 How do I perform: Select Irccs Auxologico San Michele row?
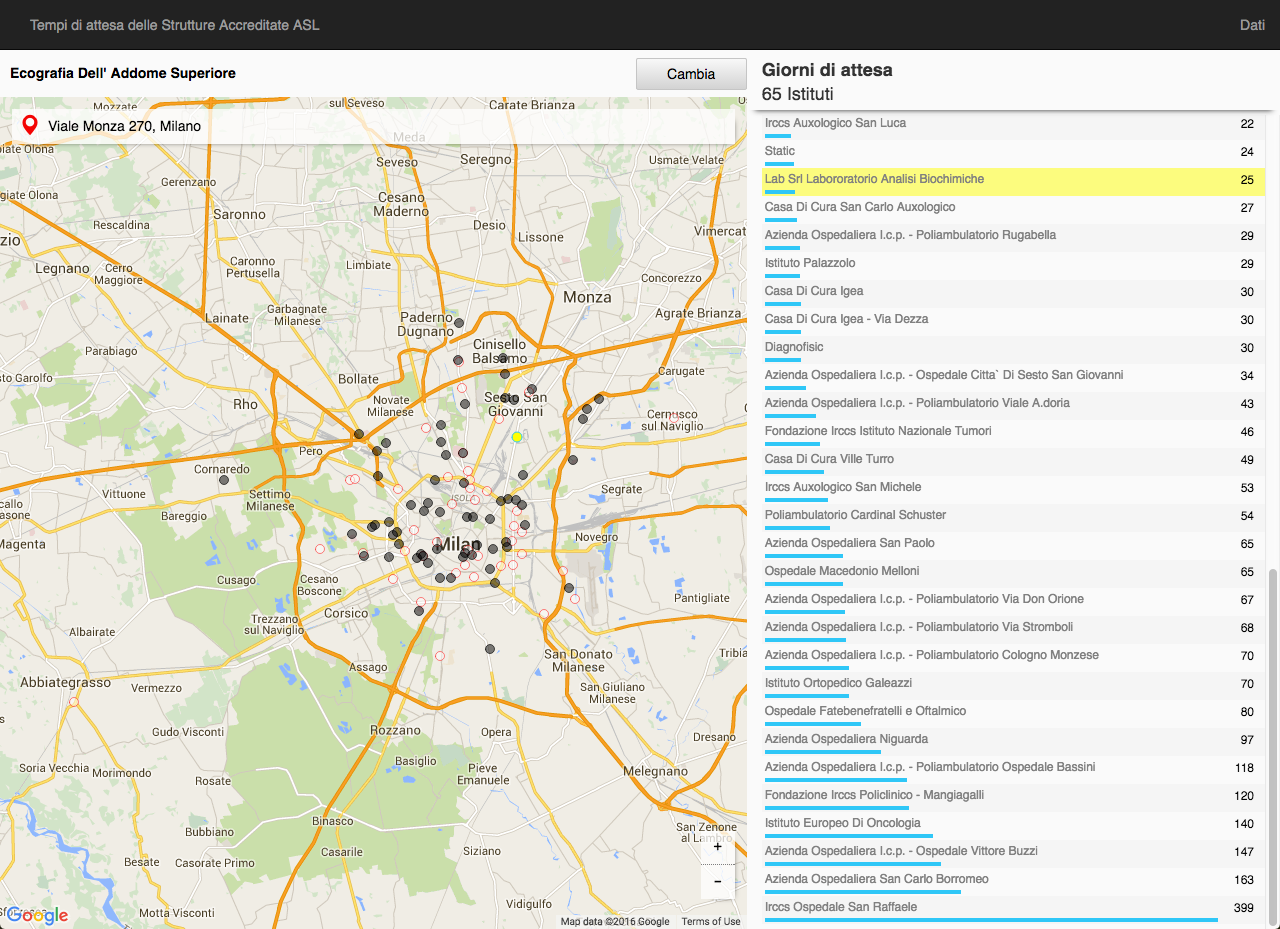(x=1015, y=489)
